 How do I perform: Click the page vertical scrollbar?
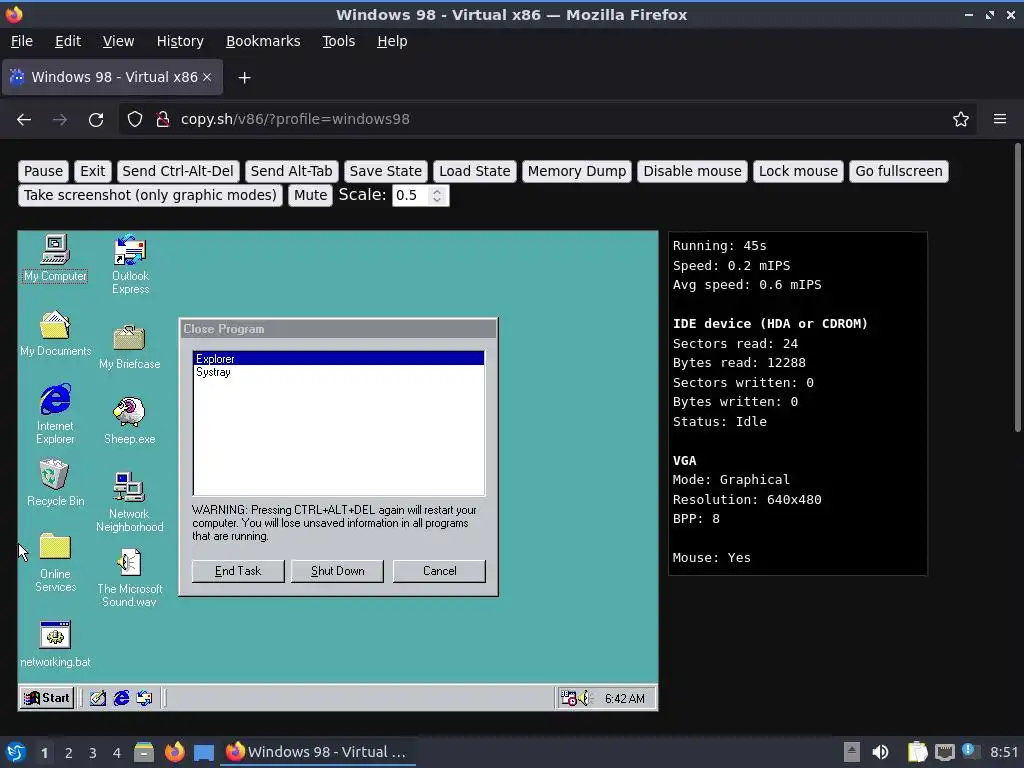pyautogui.click(x=1017, y=287)
